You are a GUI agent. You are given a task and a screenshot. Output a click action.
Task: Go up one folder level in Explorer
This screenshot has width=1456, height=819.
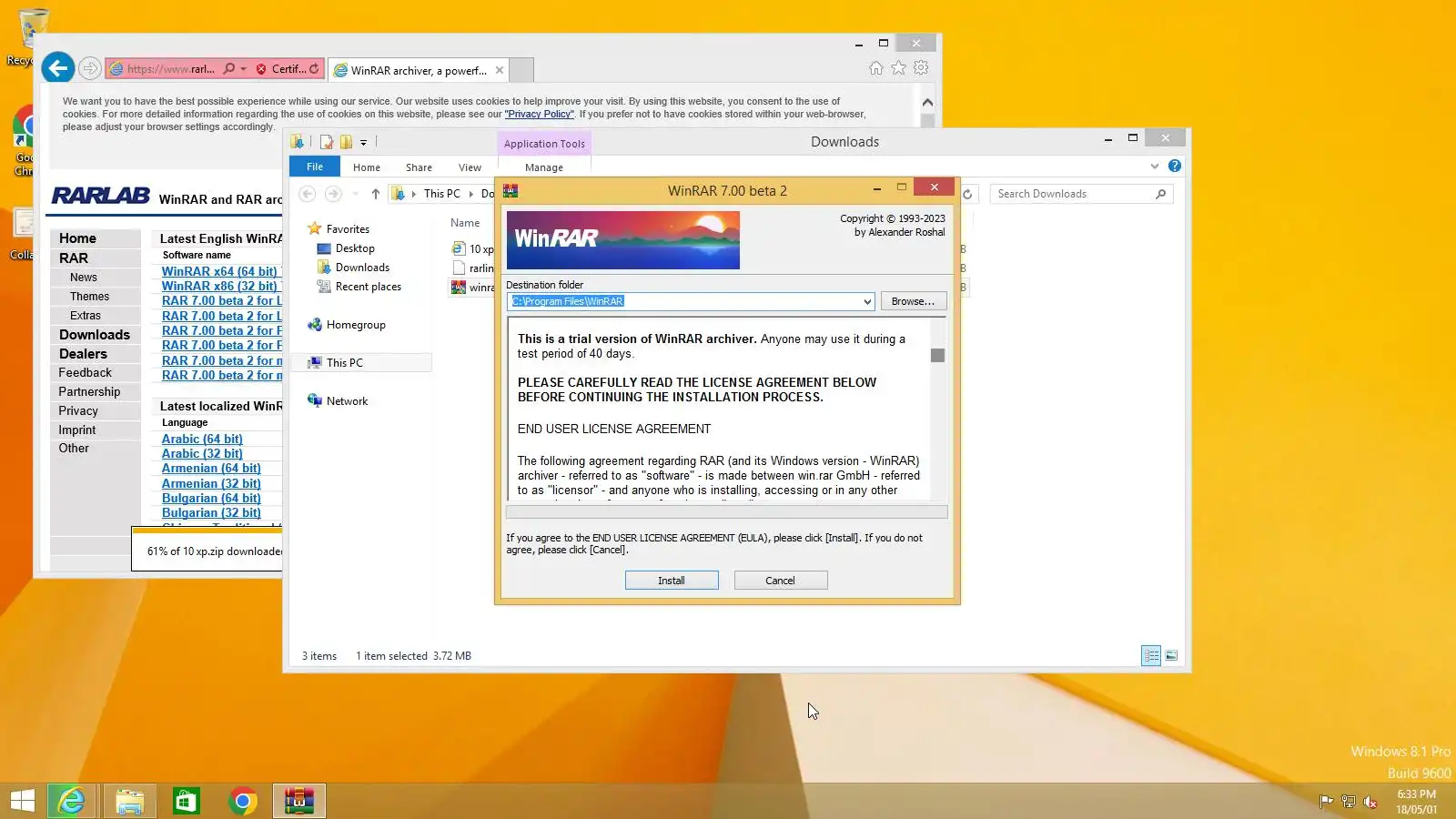click(x=375, y=194)
